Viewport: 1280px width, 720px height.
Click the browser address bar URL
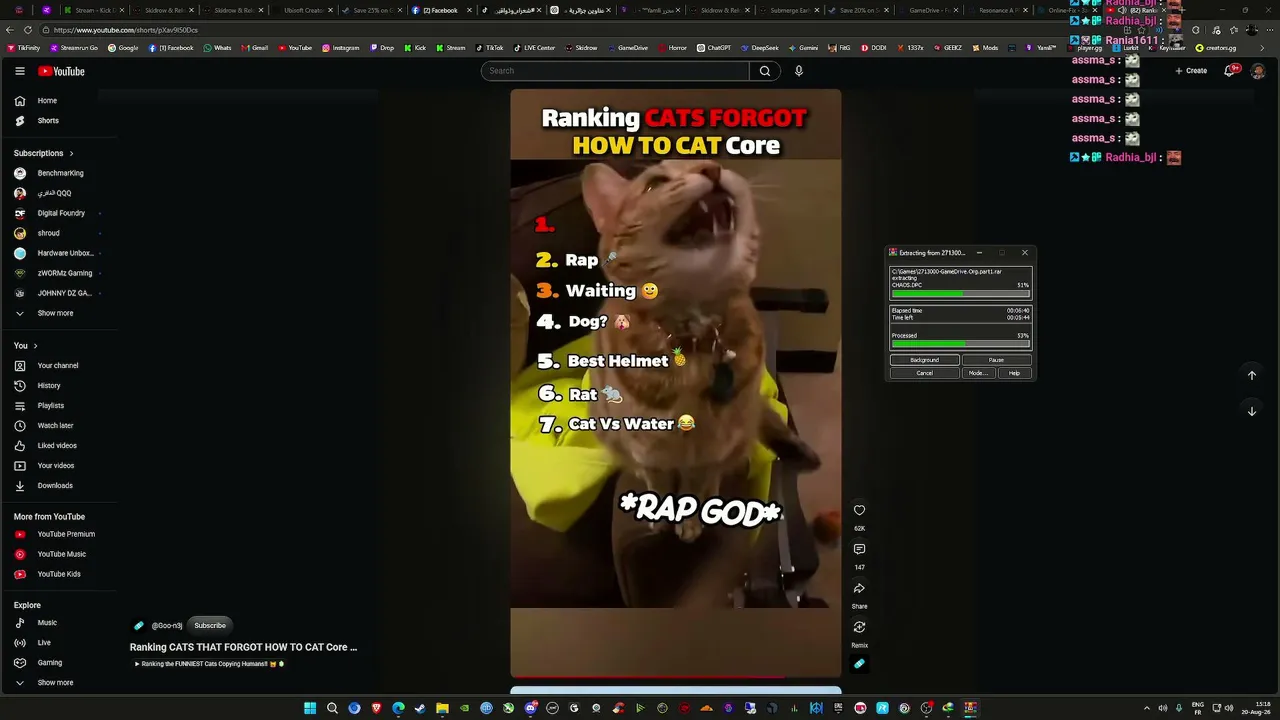(125, 30)
